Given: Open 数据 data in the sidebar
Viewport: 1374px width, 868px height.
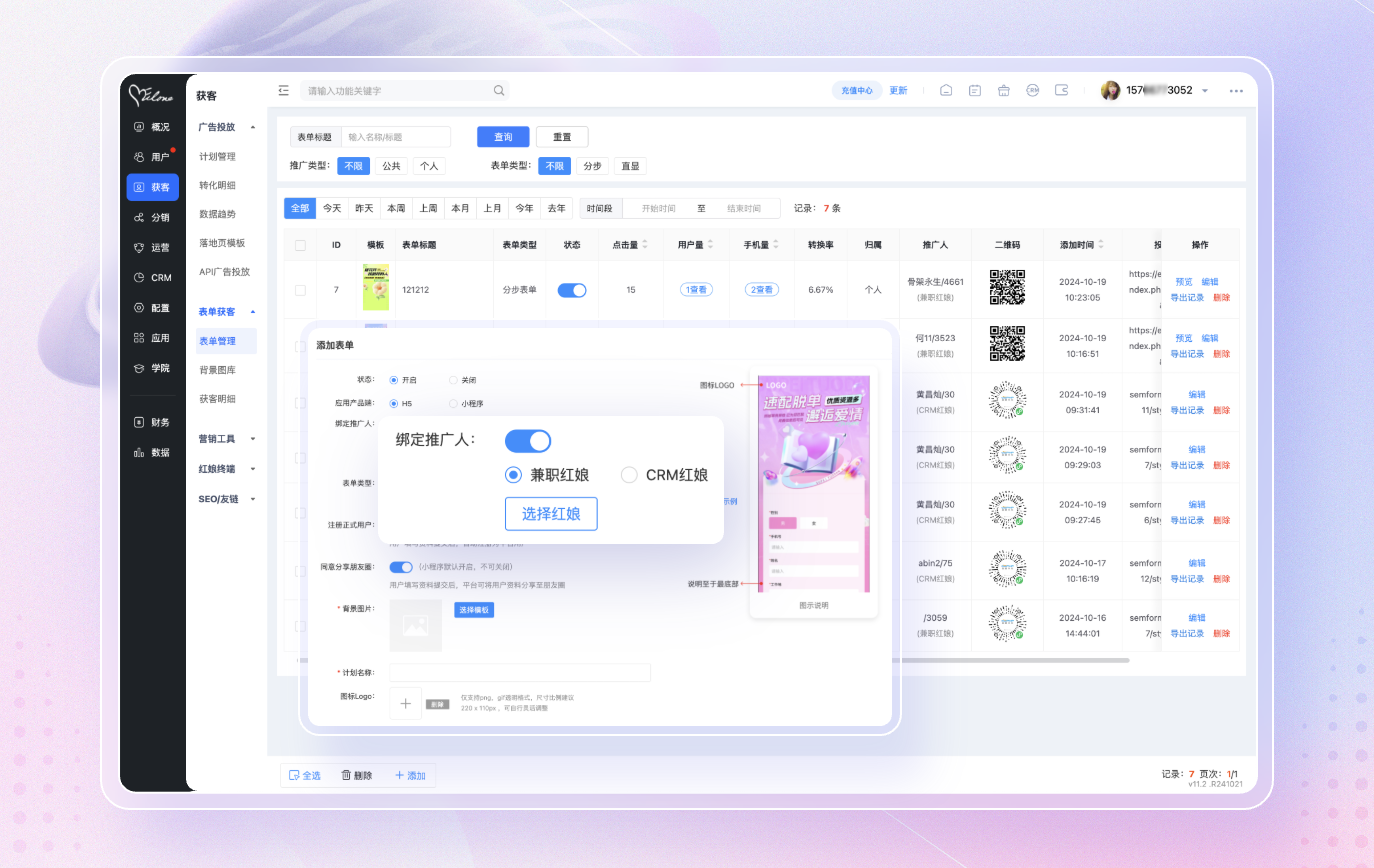Looking at the screenshot, I should 152,452.
